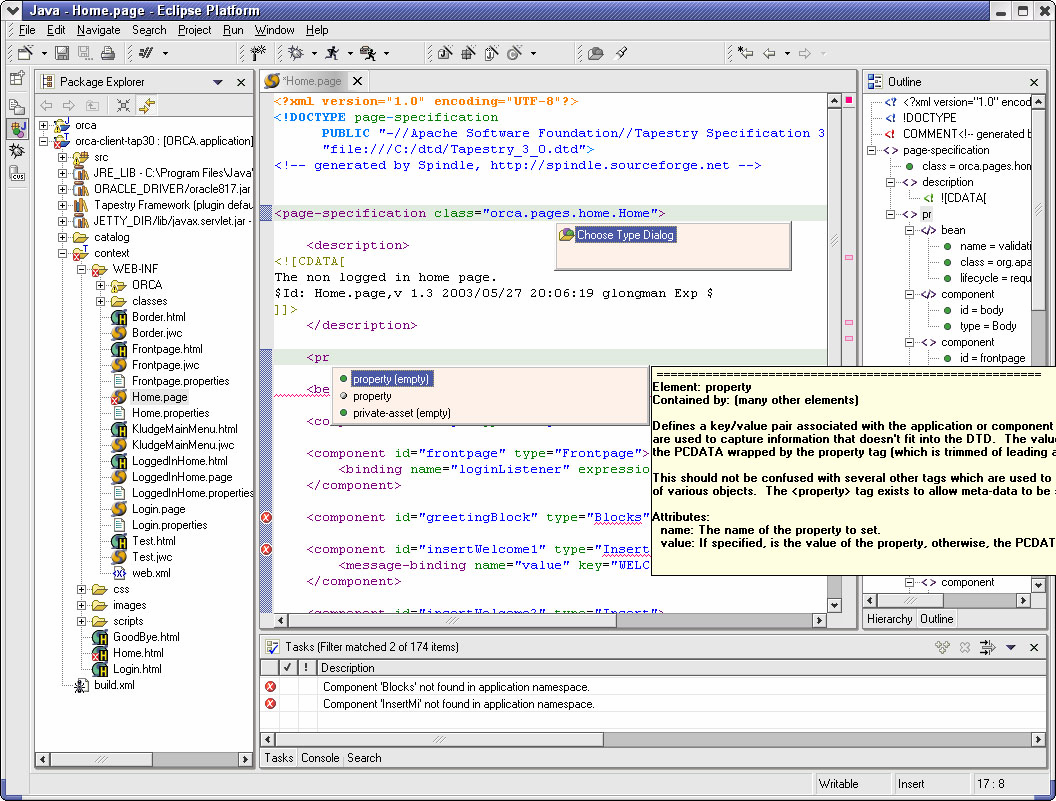Click the Print toolbar icon
The width and height of the screenshot is (1056, 801).
click(107, 53)
